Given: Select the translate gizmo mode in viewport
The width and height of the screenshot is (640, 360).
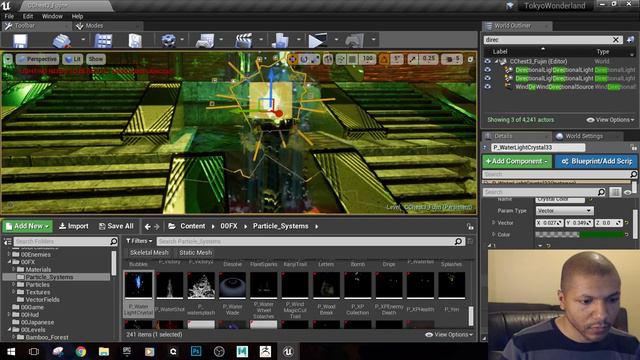Looking at the screenshot, I should pos(293,60).
